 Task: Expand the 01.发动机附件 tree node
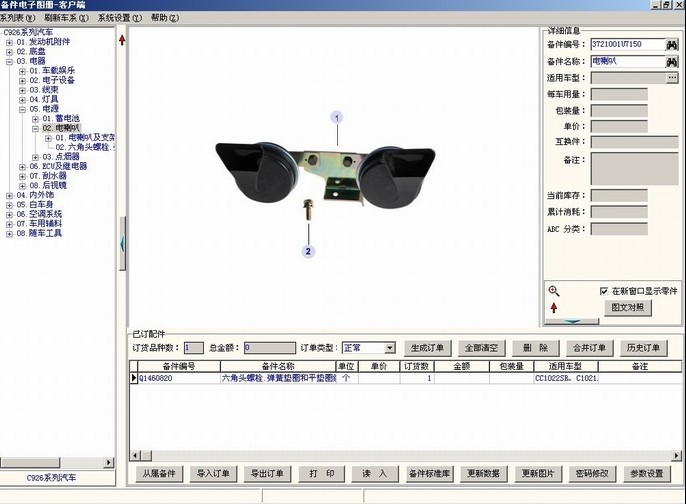[x=9, y=41]
